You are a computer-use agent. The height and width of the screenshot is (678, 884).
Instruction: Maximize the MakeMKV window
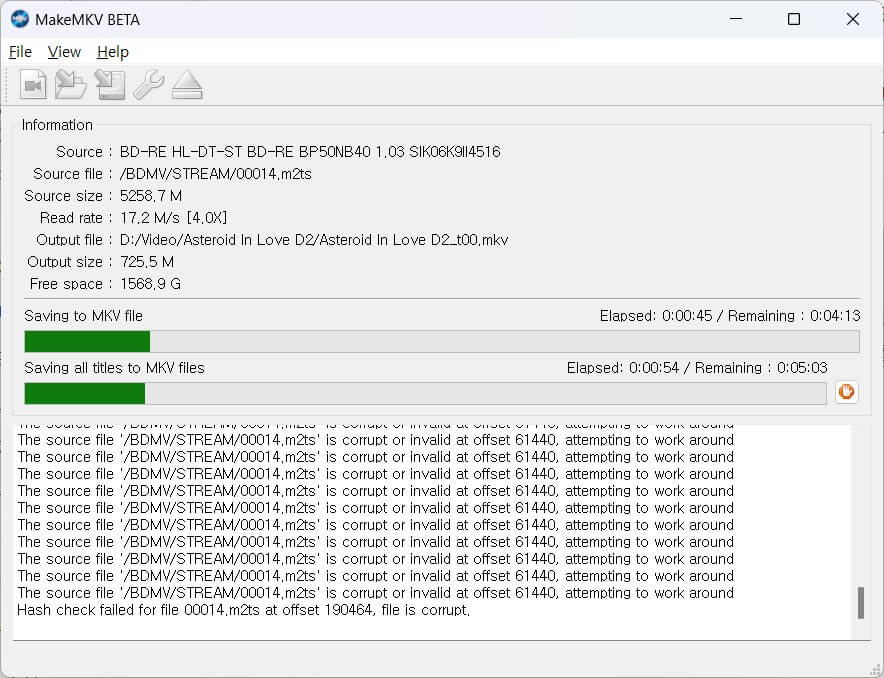794,19
